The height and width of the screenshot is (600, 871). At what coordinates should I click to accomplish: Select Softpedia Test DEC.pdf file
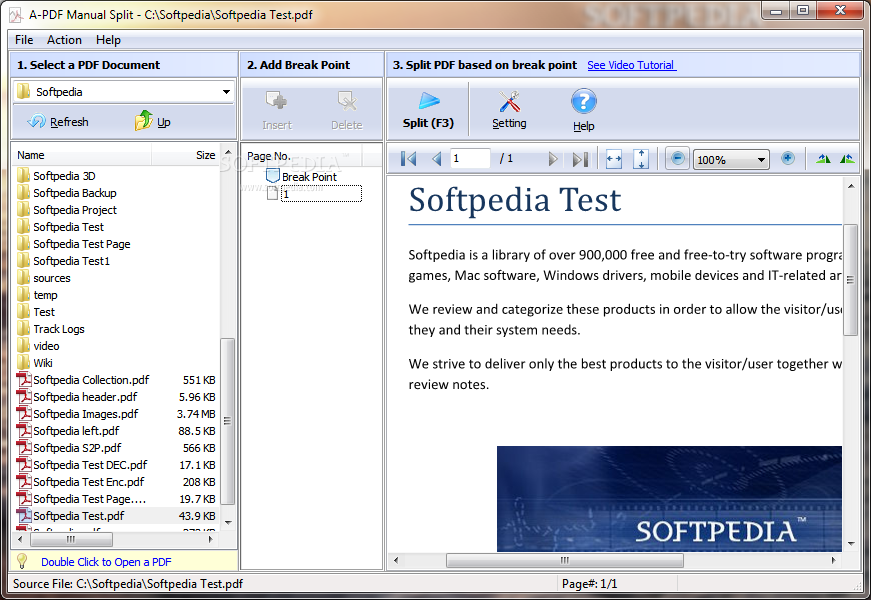coord(90,465)
